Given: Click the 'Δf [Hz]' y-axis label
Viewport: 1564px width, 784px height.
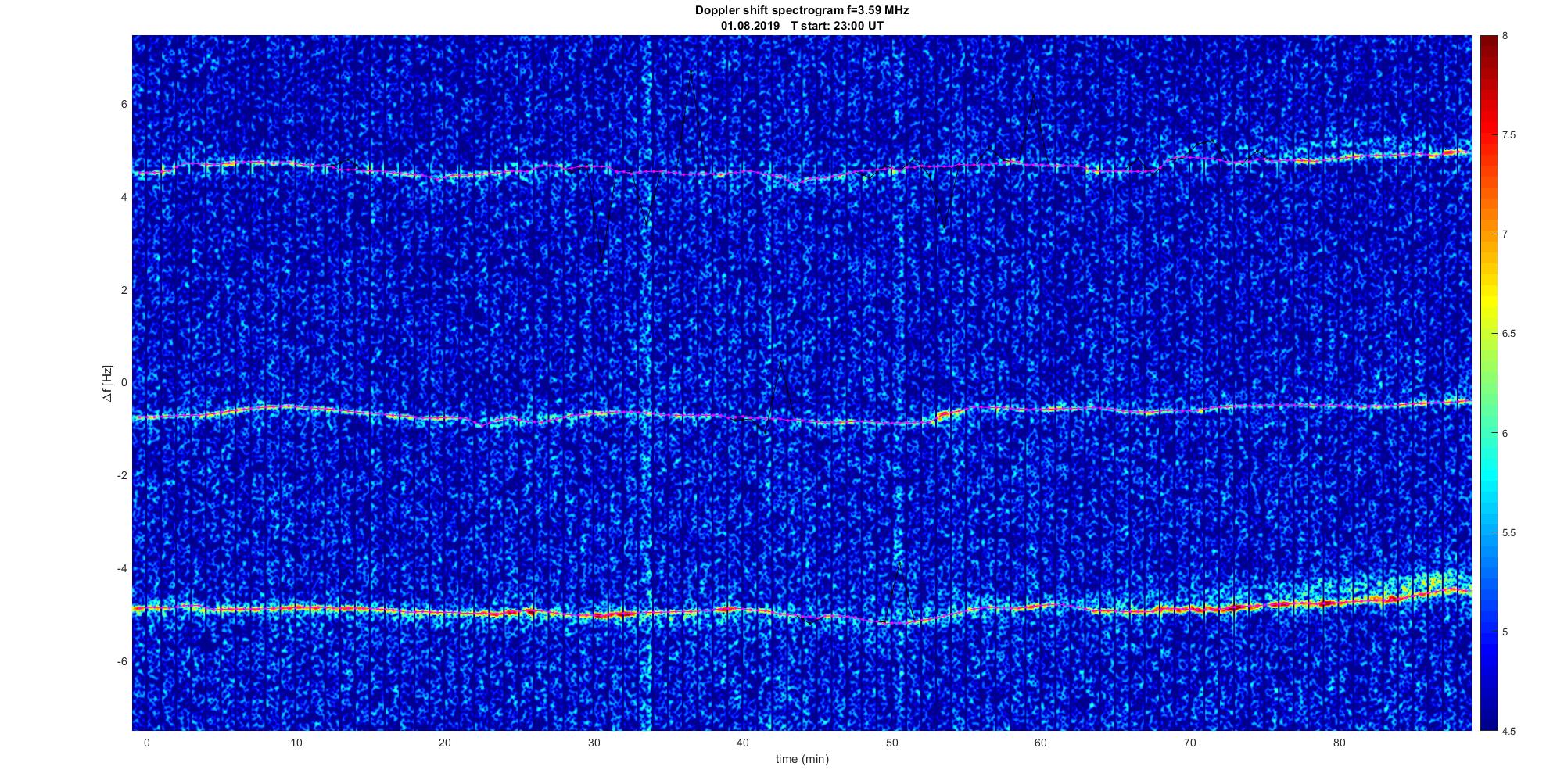Looking at the screenshot, I should [108, 383].
